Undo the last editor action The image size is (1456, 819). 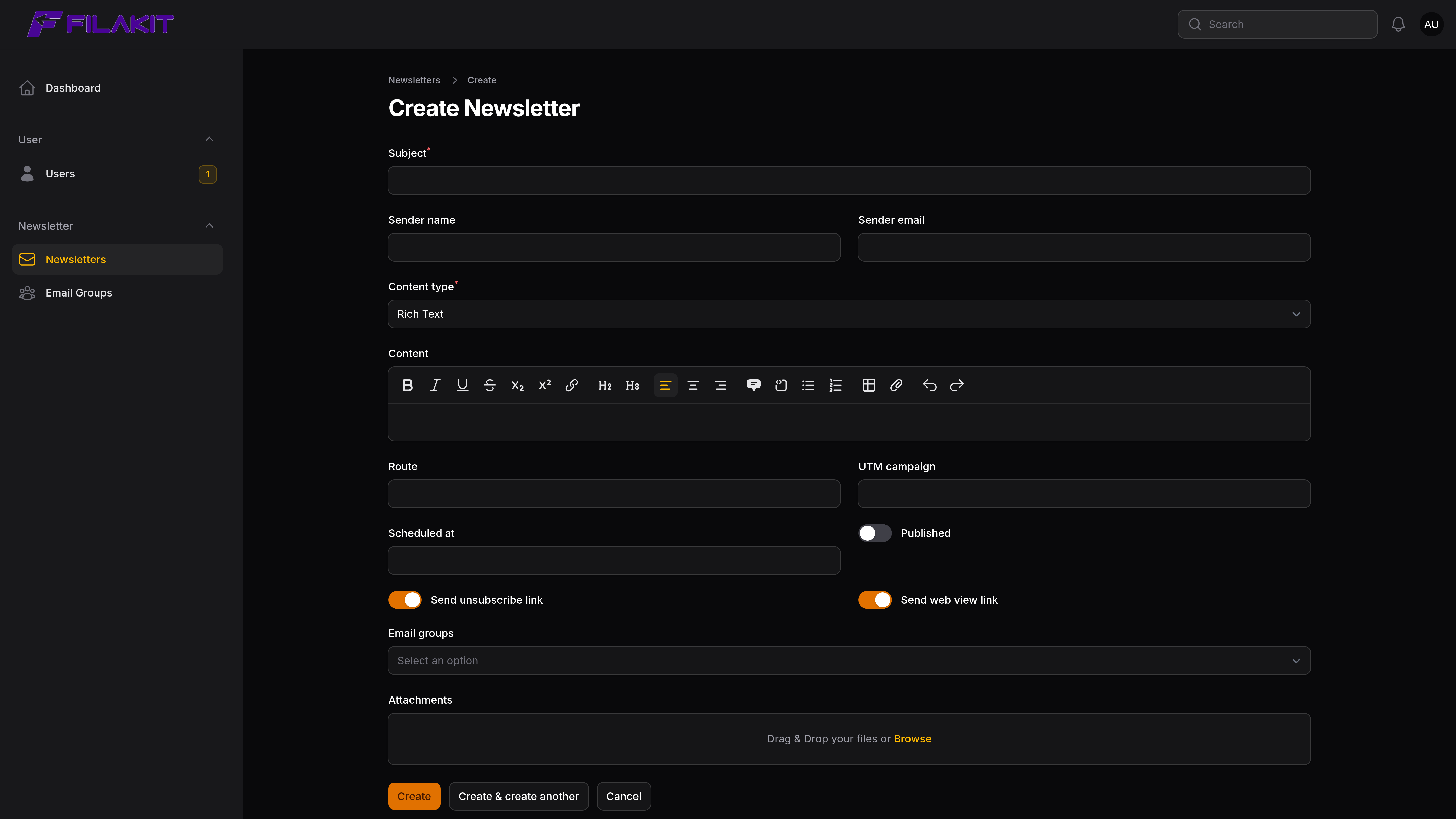pos(929,385)
